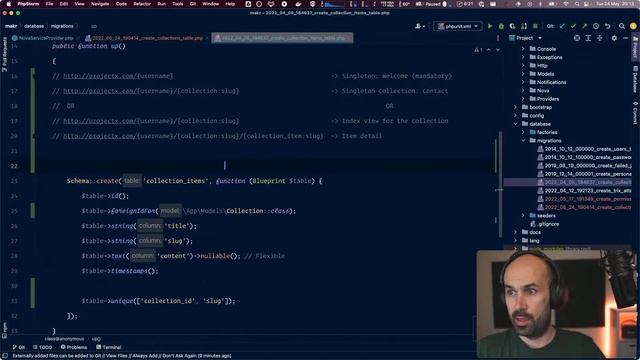
Task: Open the Tools menu
Action: (x=178, y=4)
